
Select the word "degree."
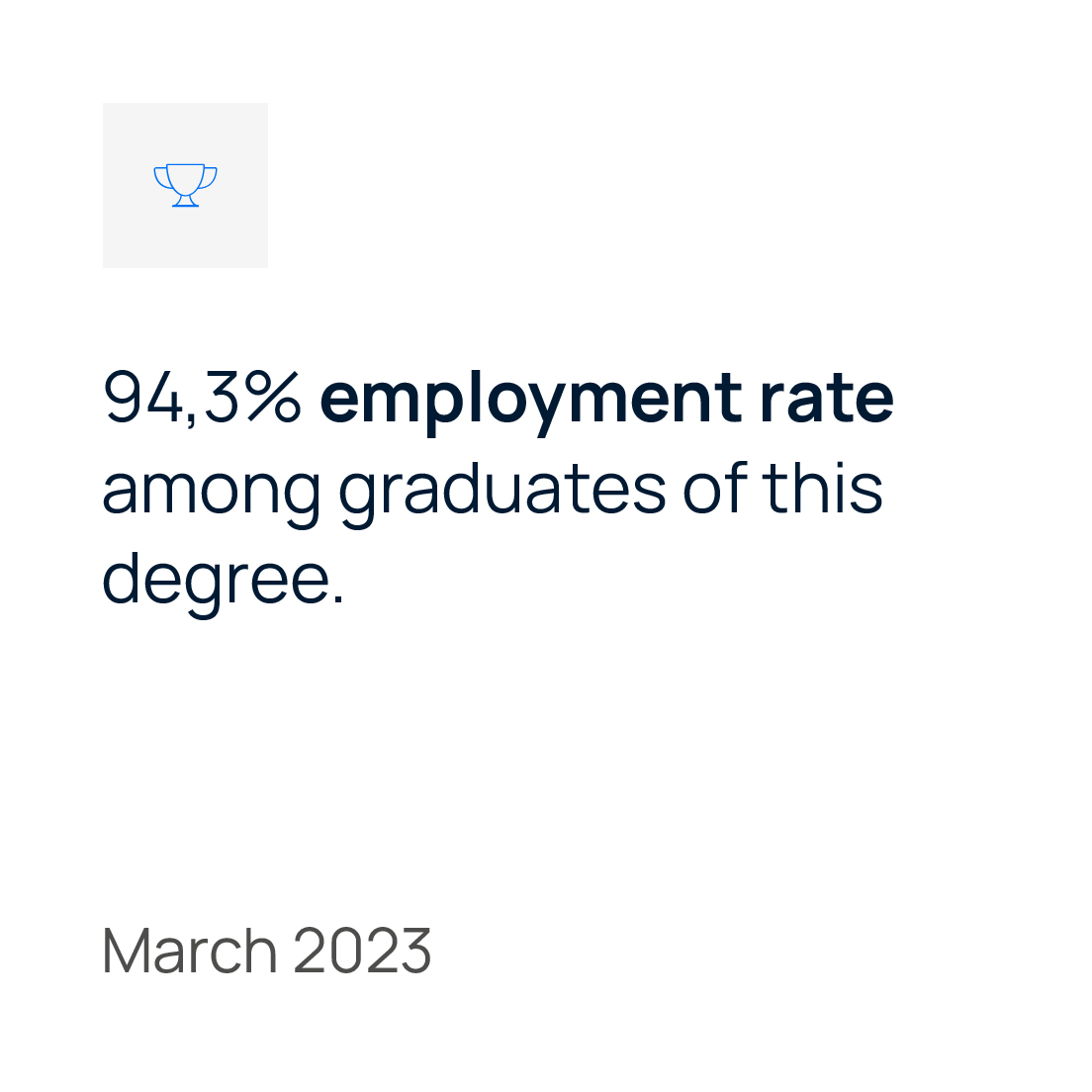point(224,582)
